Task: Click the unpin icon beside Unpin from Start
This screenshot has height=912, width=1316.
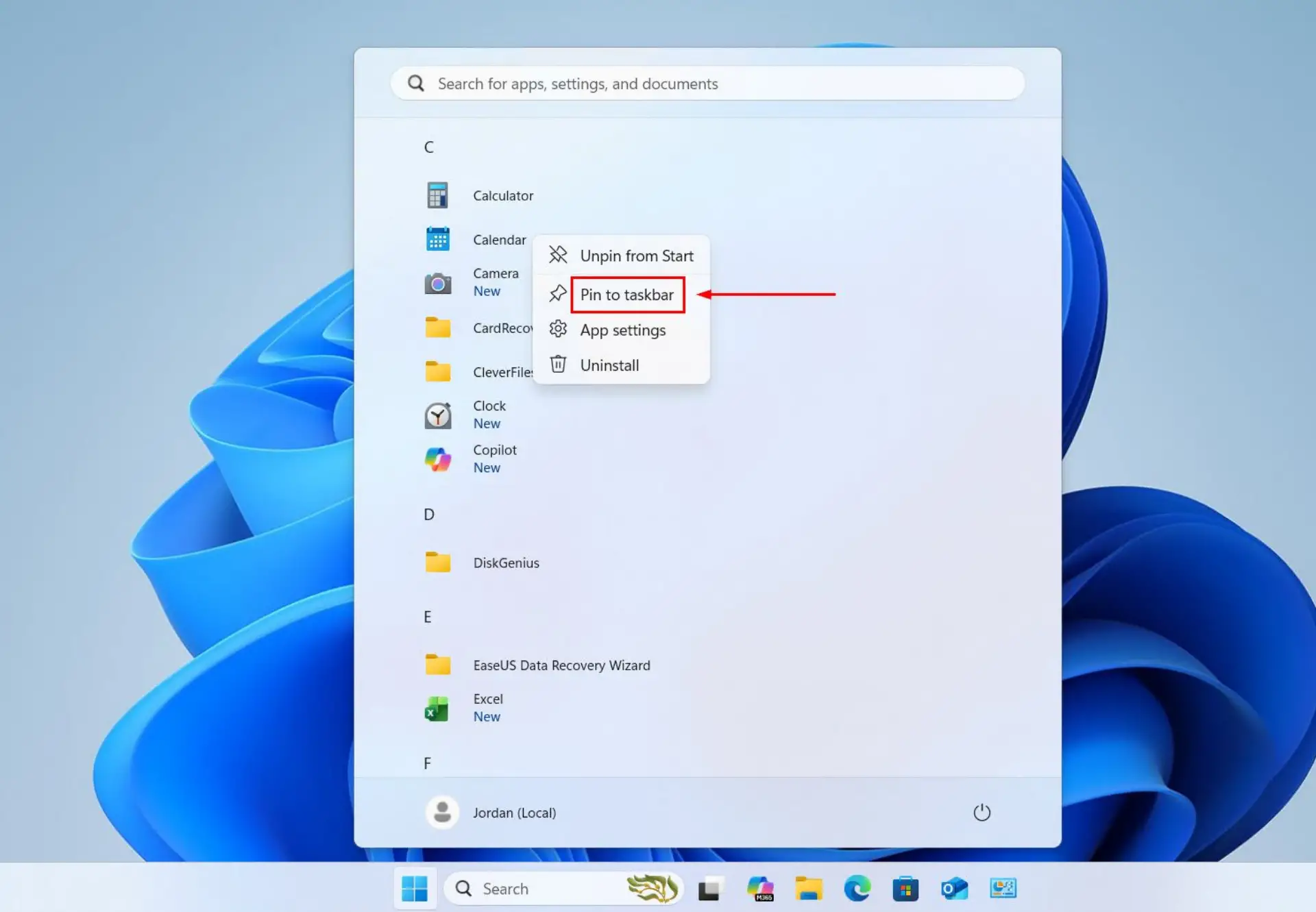Action: (558, 255)
